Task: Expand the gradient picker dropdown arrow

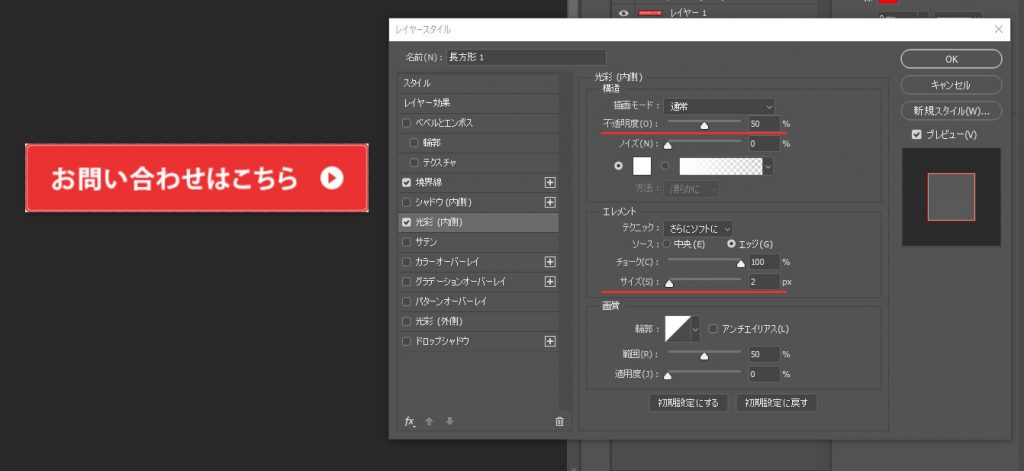Action: [x=767, y=166]
